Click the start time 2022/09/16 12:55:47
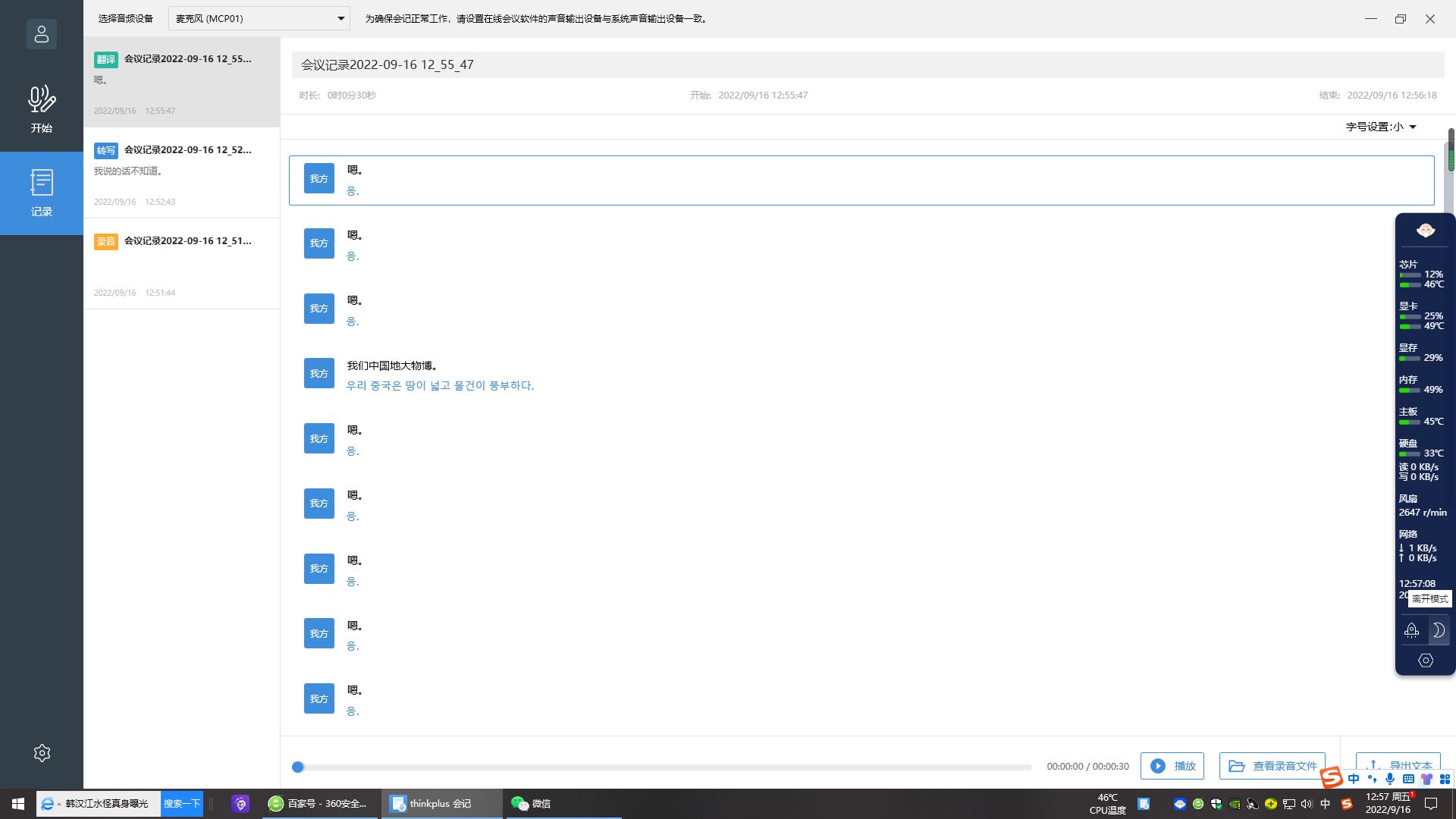This screenshot has height=819, width=1456. click(x=763, y=96)
